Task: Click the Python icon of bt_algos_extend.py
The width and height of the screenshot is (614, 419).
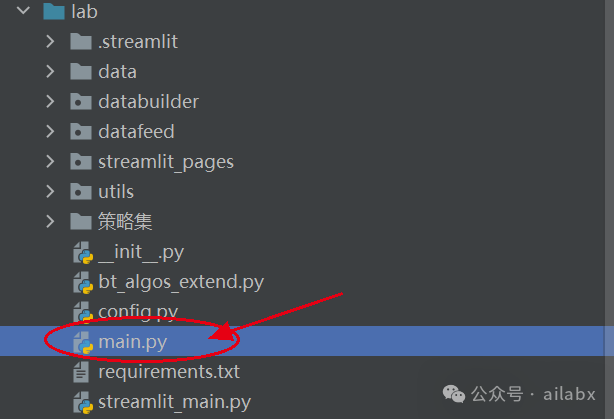Action: (83, 282)
